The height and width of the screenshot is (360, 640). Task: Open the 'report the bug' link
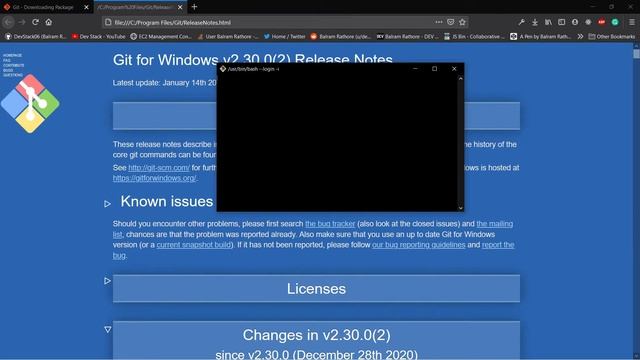[498, 245]
